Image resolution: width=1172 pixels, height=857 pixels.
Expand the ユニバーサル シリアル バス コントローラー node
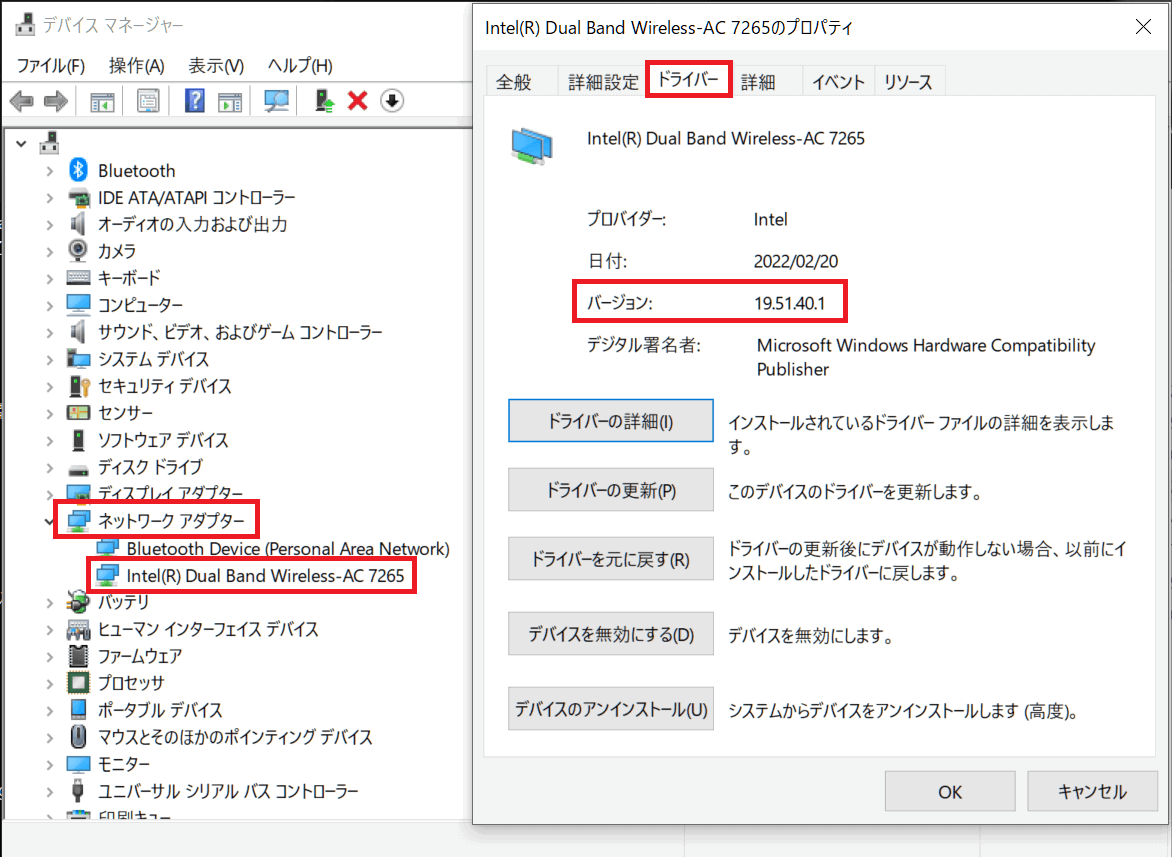pyautogui.click(x=49, y=791)
